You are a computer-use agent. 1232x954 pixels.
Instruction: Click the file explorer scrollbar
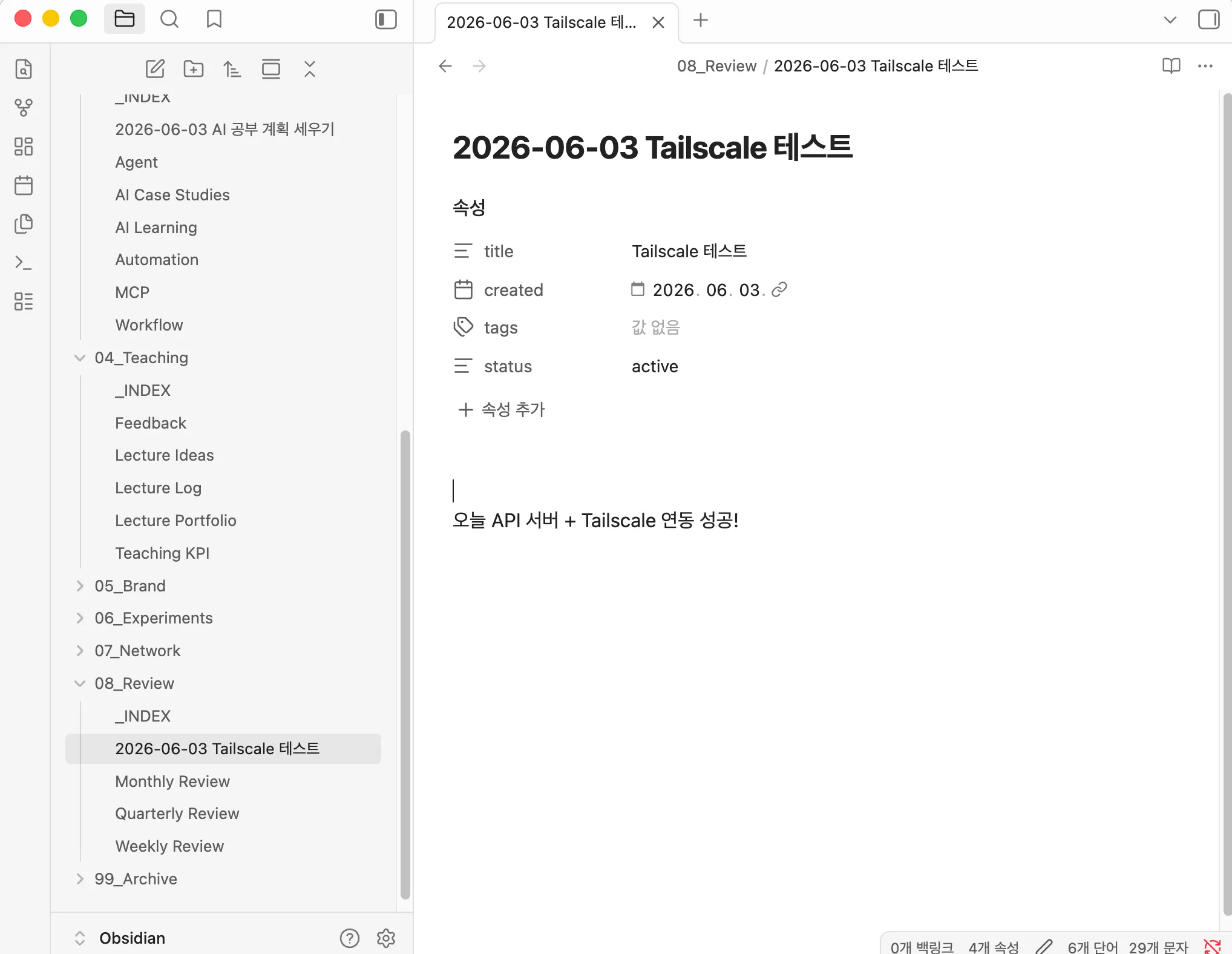pyautogui.click(x=405, y=665)
